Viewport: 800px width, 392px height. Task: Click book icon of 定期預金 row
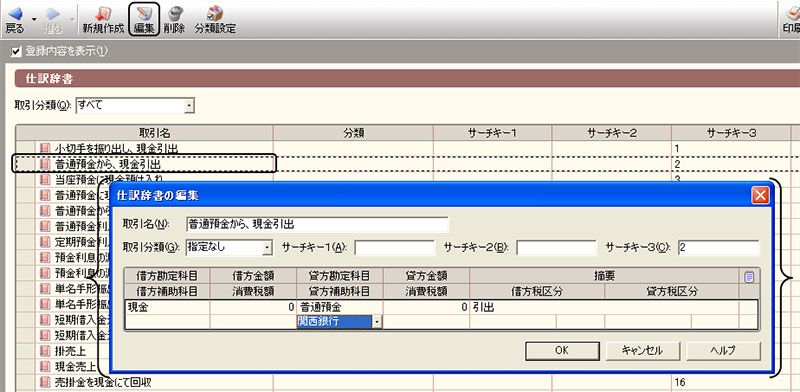45,242
